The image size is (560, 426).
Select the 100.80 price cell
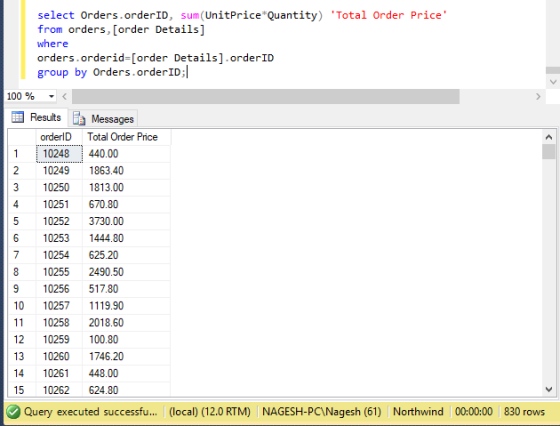pyautogui.click(x=126, y=340)
